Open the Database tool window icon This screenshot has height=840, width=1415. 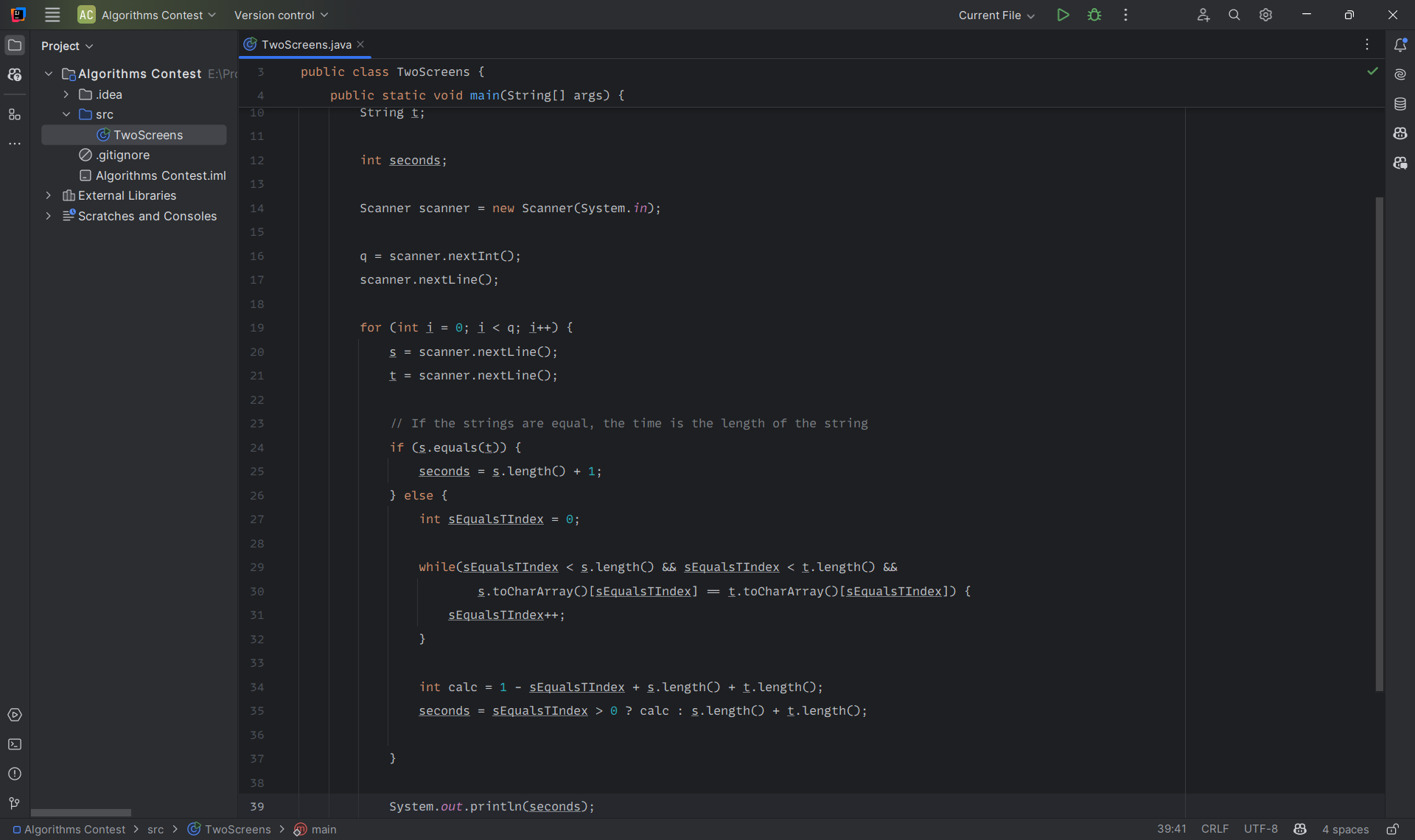click(1400, 104)
